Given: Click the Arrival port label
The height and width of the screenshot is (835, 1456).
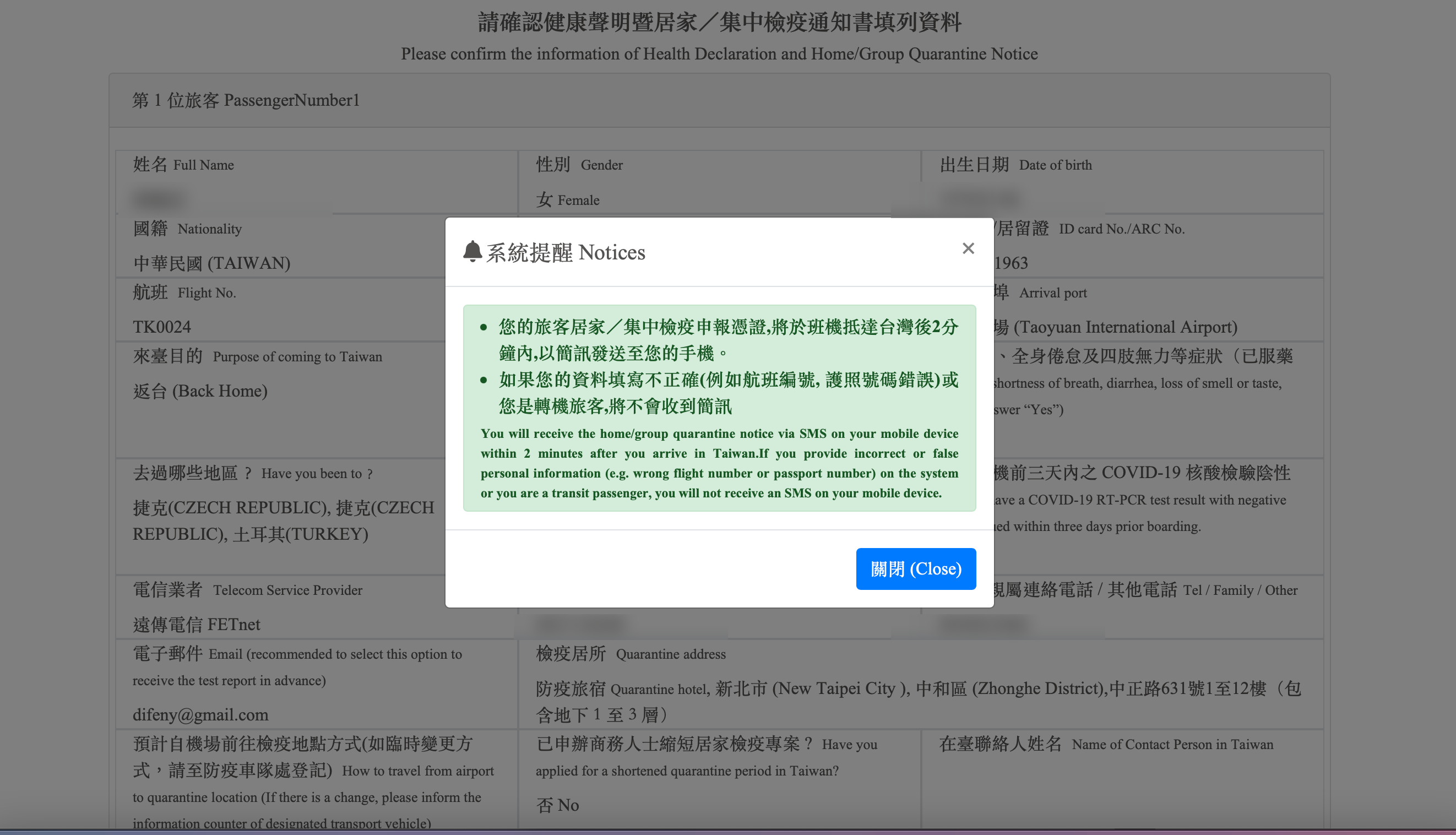Looking at the screenshot, I should pyautogui.click(x=1040, y=292).
